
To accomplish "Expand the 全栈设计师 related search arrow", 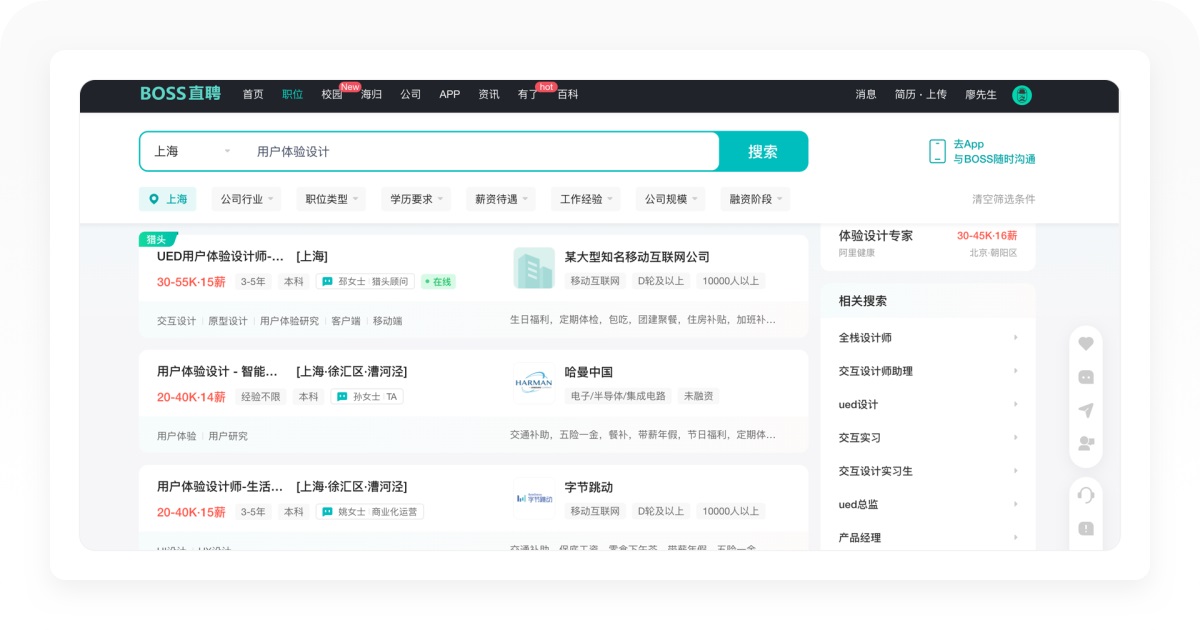I will 1016,338.
